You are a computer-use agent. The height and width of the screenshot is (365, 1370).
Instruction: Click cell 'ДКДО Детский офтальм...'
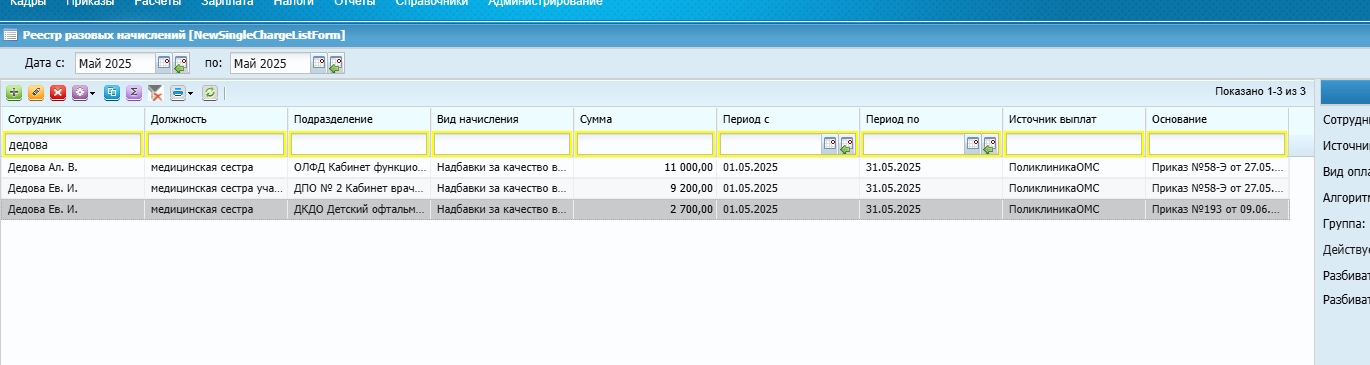tap(359, 209)
